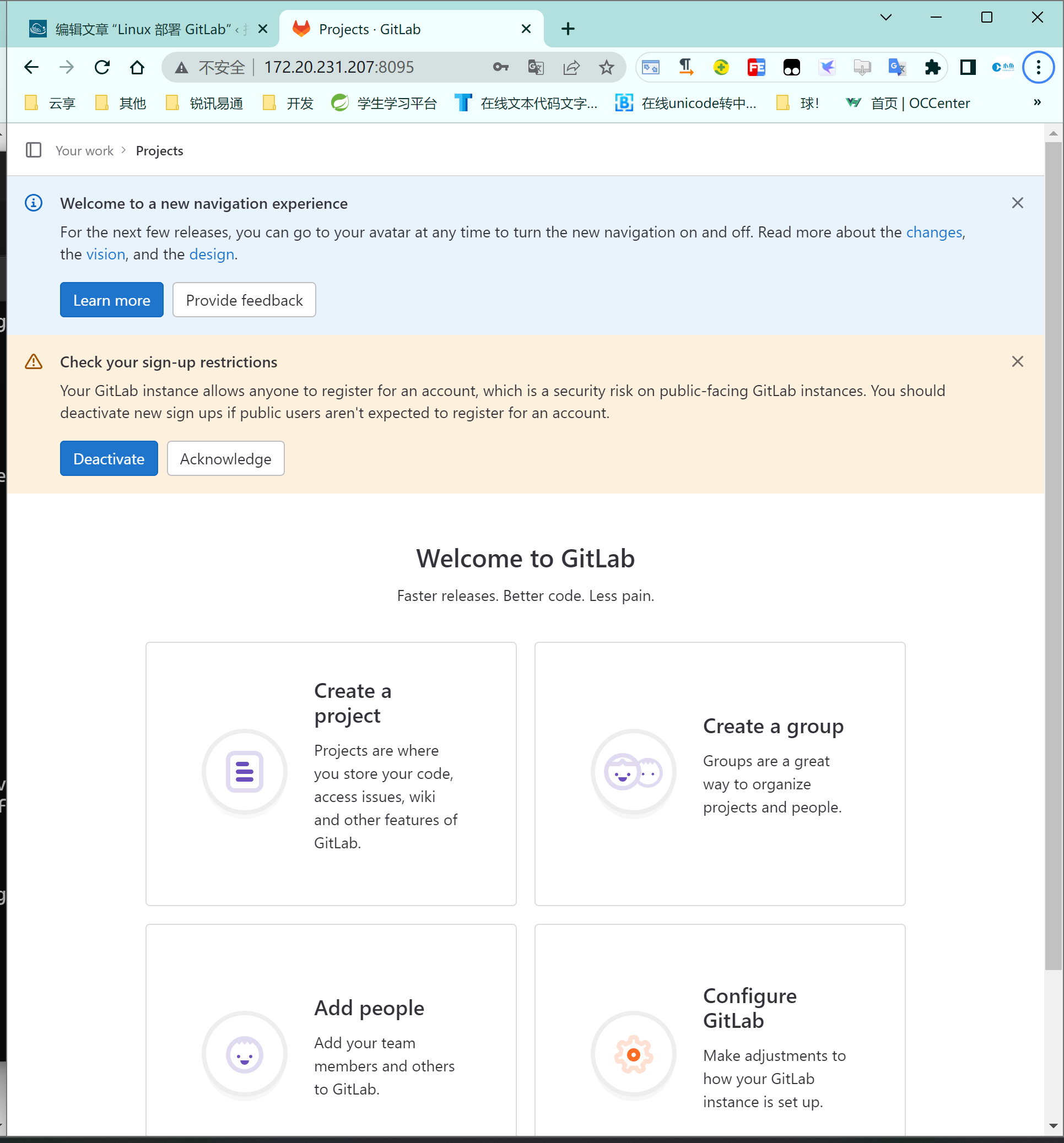The width and height of the screenshot is (1064, 1143).
Task: Open saved password key icon
Action: (500, 67)
